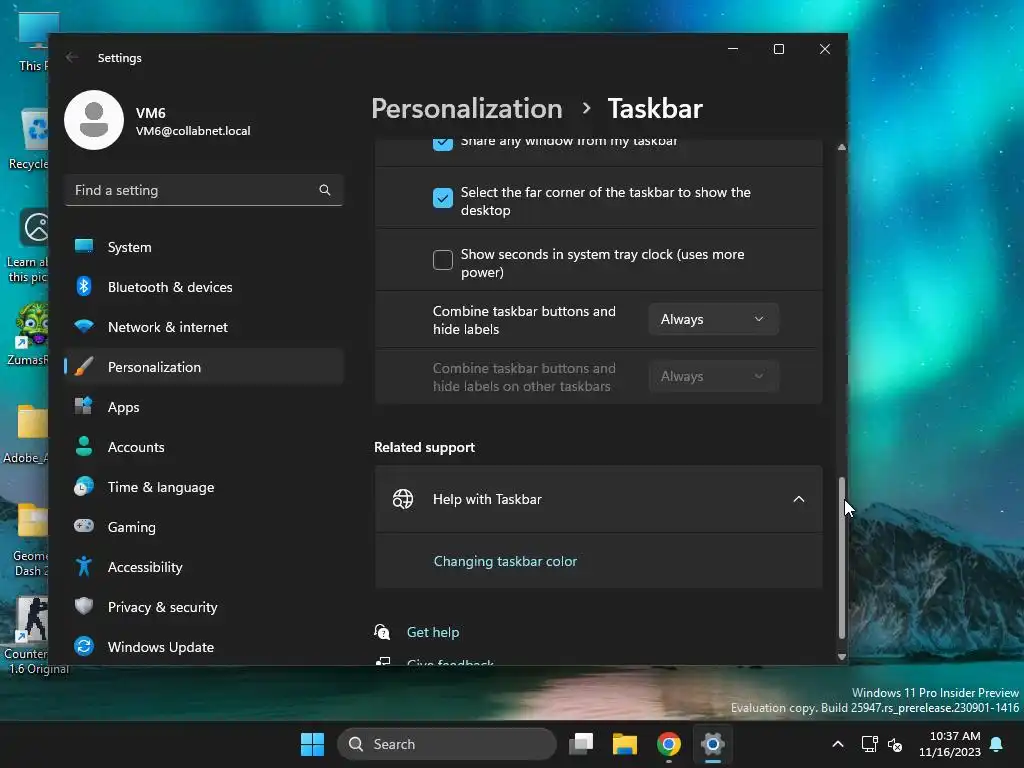Click the Privacy & security shield icon
1024x768 pixels.
[84, 606]
